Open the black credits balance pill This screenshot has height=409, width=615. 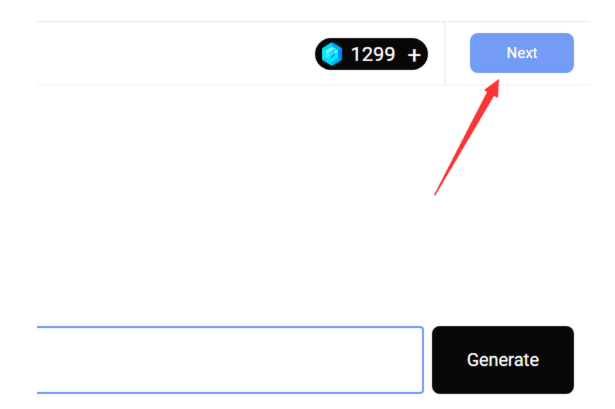coord(371,55)
